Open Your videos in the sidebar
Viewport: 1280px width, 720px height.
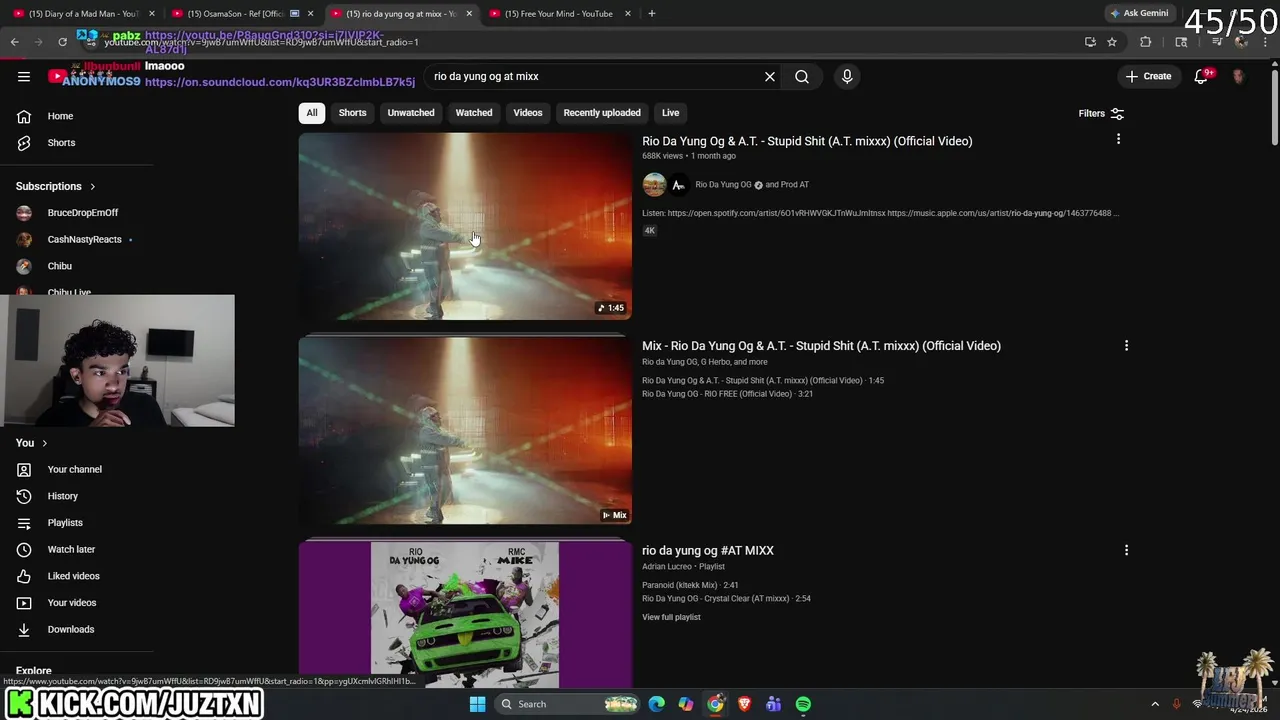71,603
